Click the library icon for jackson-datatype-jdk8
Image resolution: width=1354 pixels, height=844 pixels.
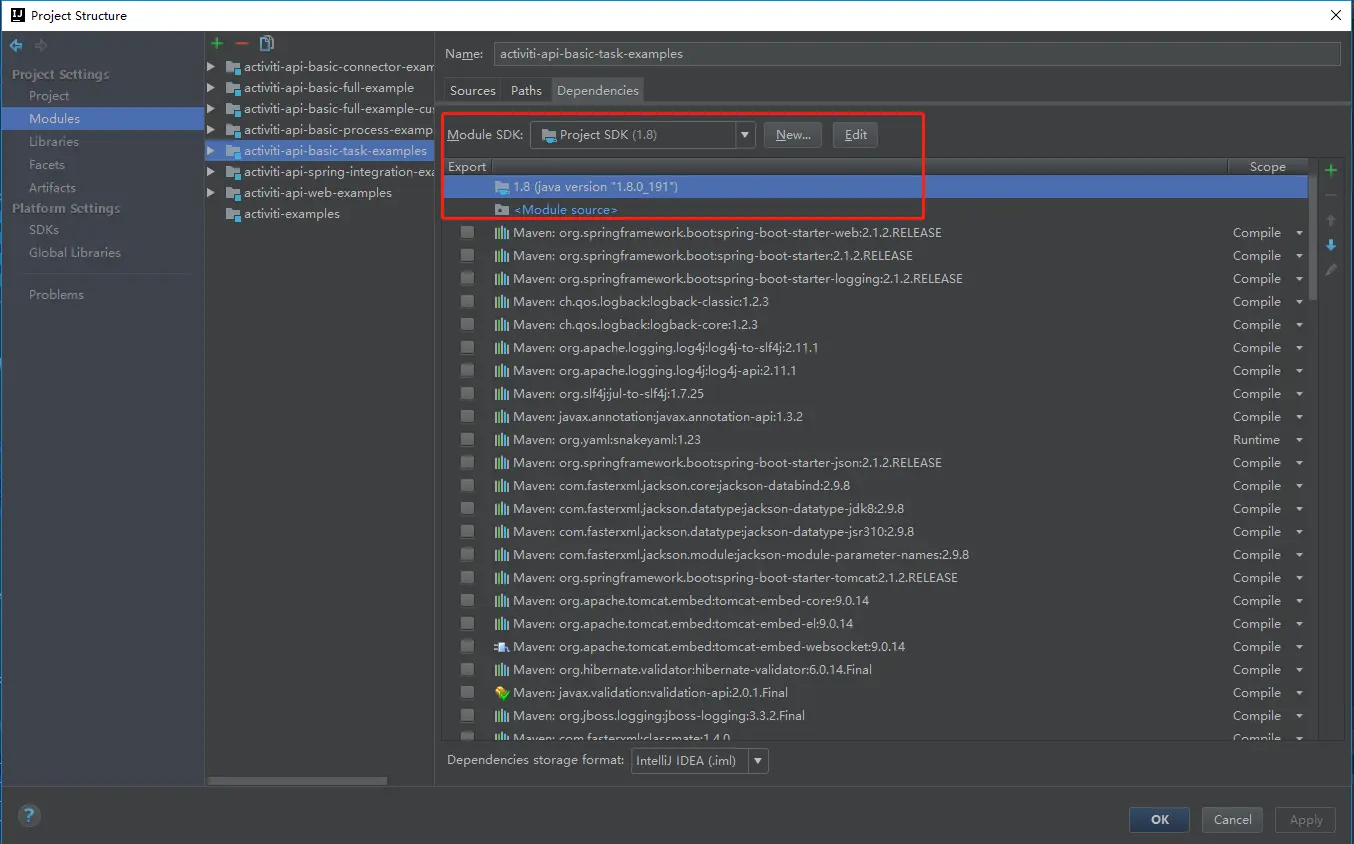coord(502,509)
